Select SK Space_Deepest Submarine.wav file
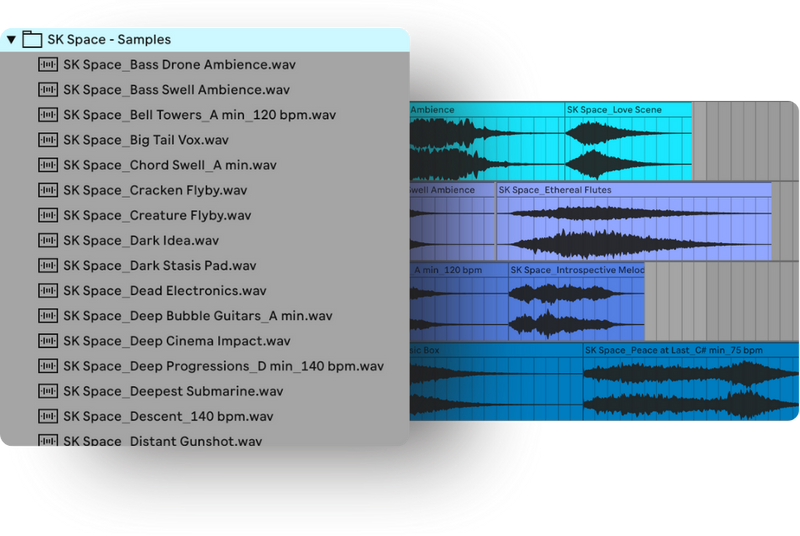The image size is (800, 536). click(x=173, y=391)
